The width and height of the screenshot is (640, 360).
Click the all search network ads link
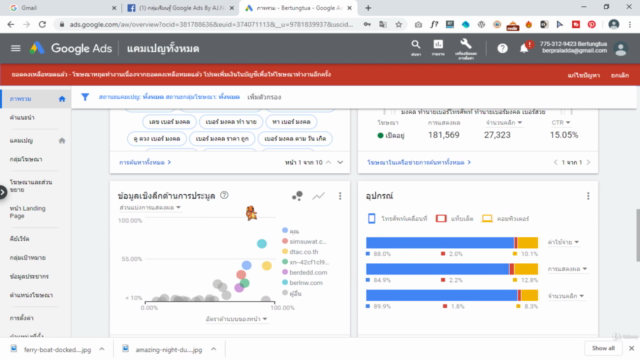click(x=419, y=162)
